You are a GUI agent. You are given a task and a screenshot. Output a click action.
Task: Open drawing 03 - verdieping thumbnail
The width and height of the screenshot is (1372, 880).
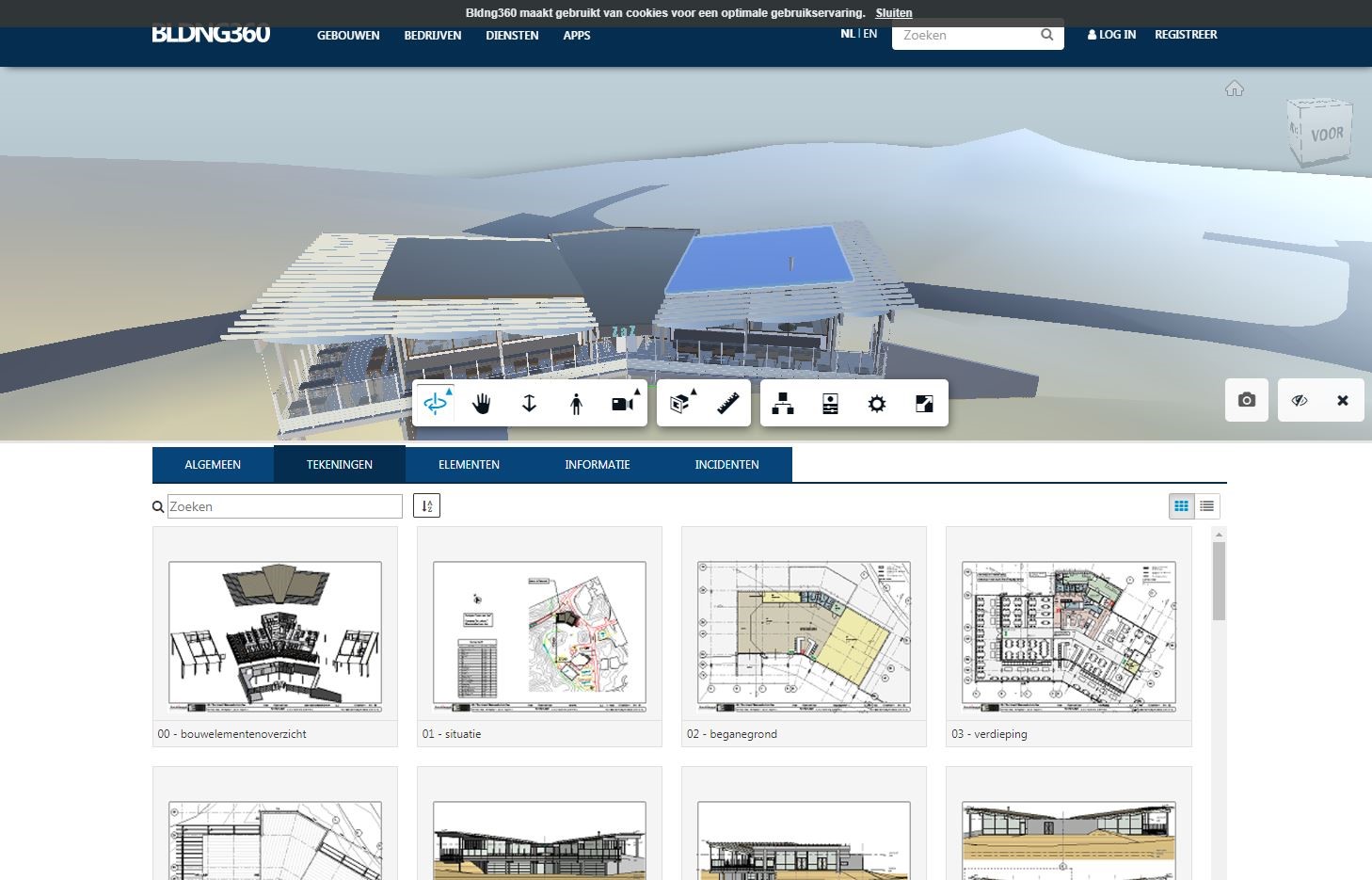[1069, 635]
